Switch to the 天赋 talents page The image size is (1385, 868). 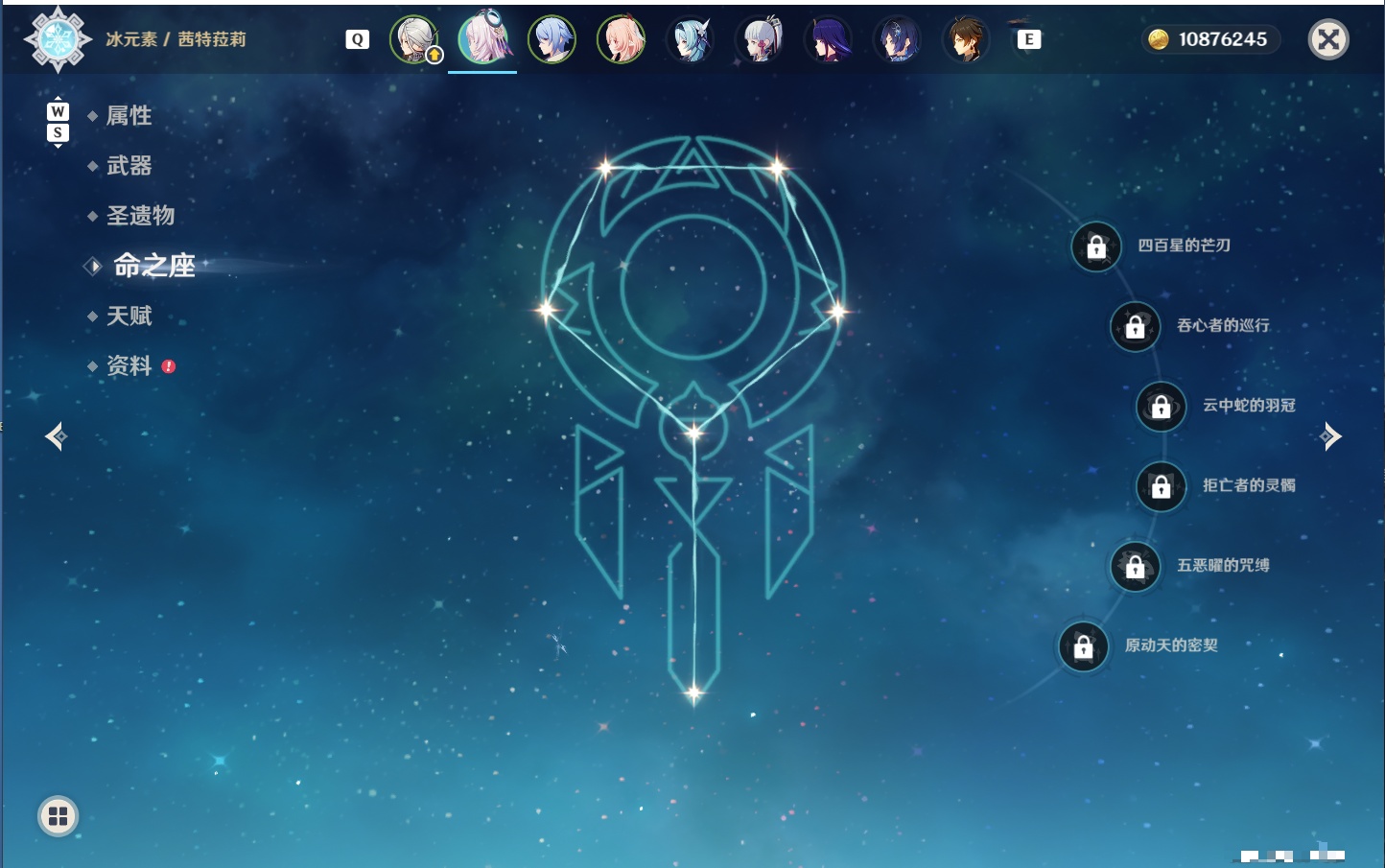point(129,316)
